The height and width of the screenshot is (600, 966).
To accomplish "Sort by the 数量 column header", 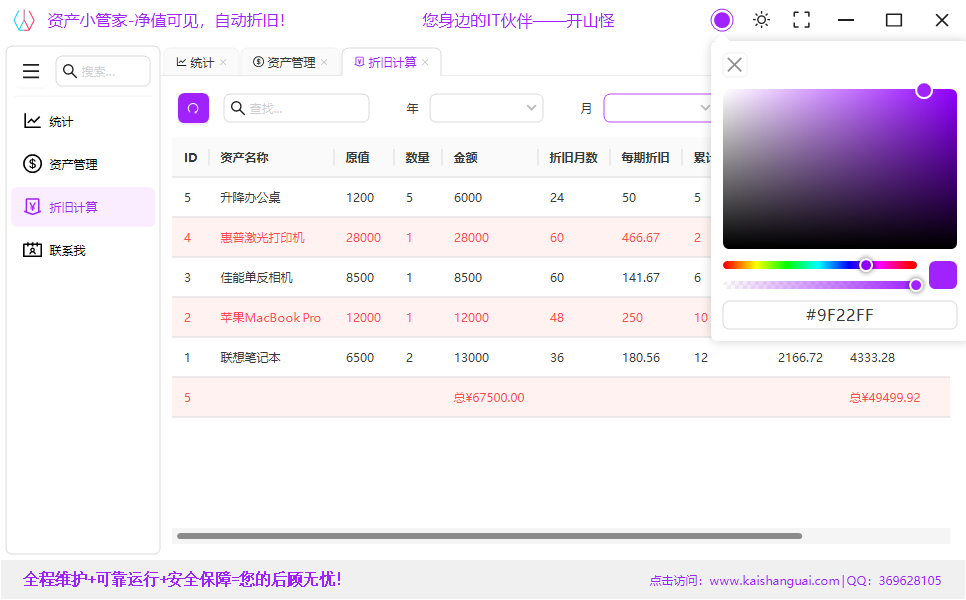I will (x=417, y=158).
